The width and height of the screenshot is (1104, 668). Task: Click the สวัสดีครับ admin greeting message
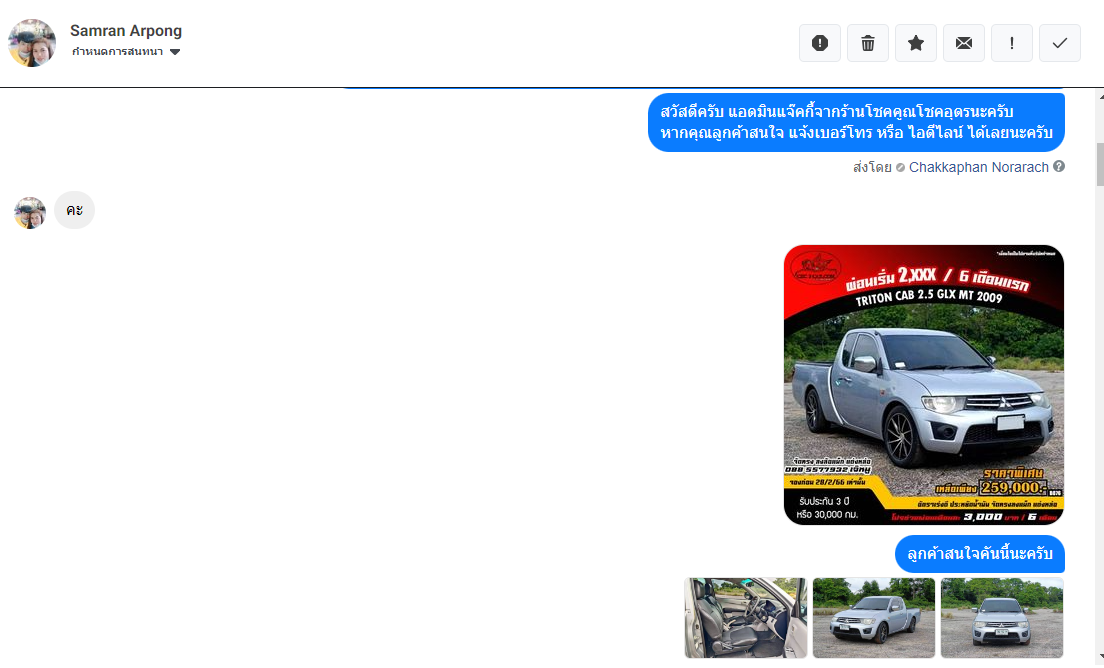(x=856, y=122)
